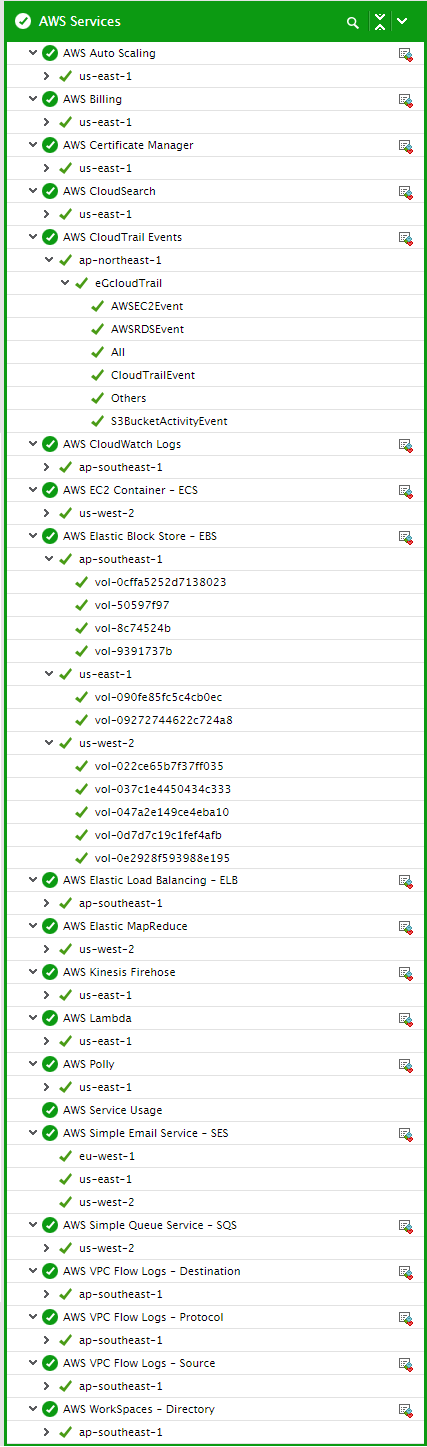Collapse all tree nodes with double-arrow icon

point(380,22)
